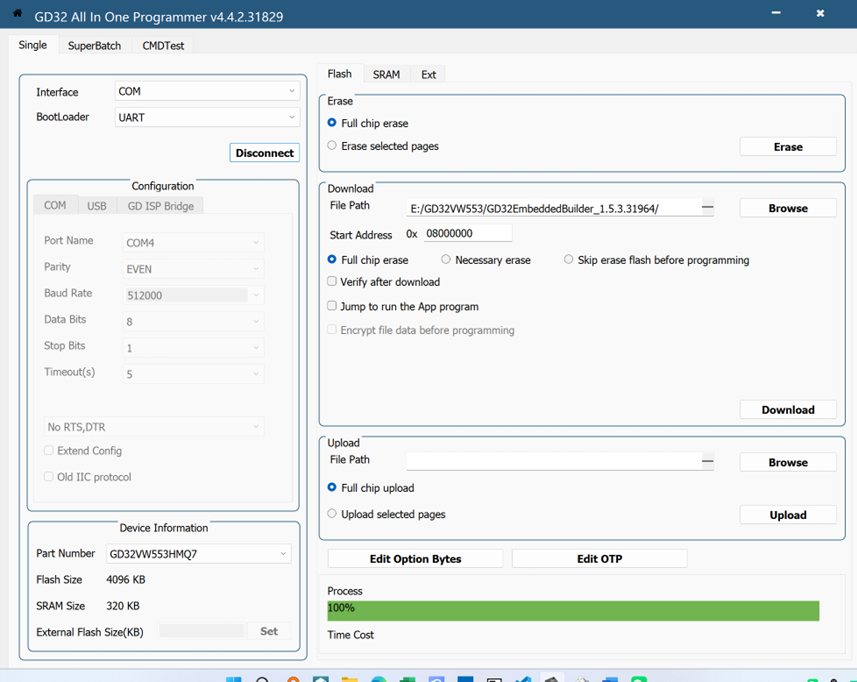Open File Explorer from the taskbar
857x682 pixels.
(350, 679)
